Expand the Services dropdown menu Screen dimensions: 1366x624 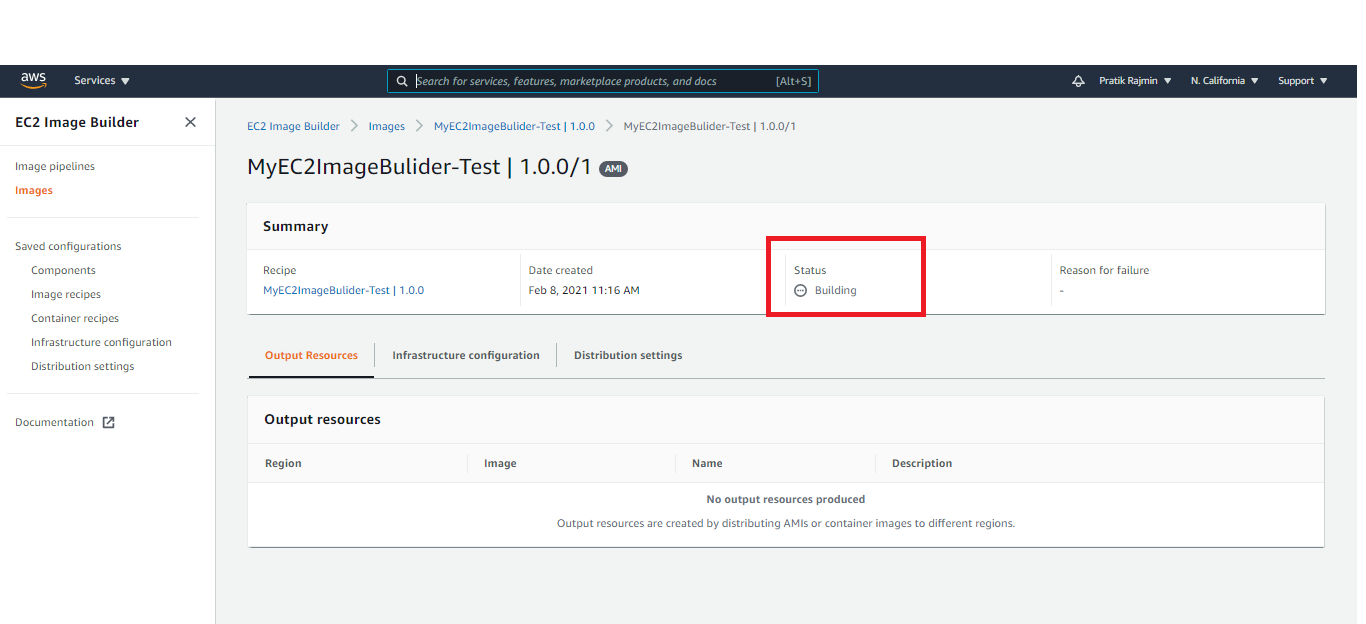pos(102,81)
